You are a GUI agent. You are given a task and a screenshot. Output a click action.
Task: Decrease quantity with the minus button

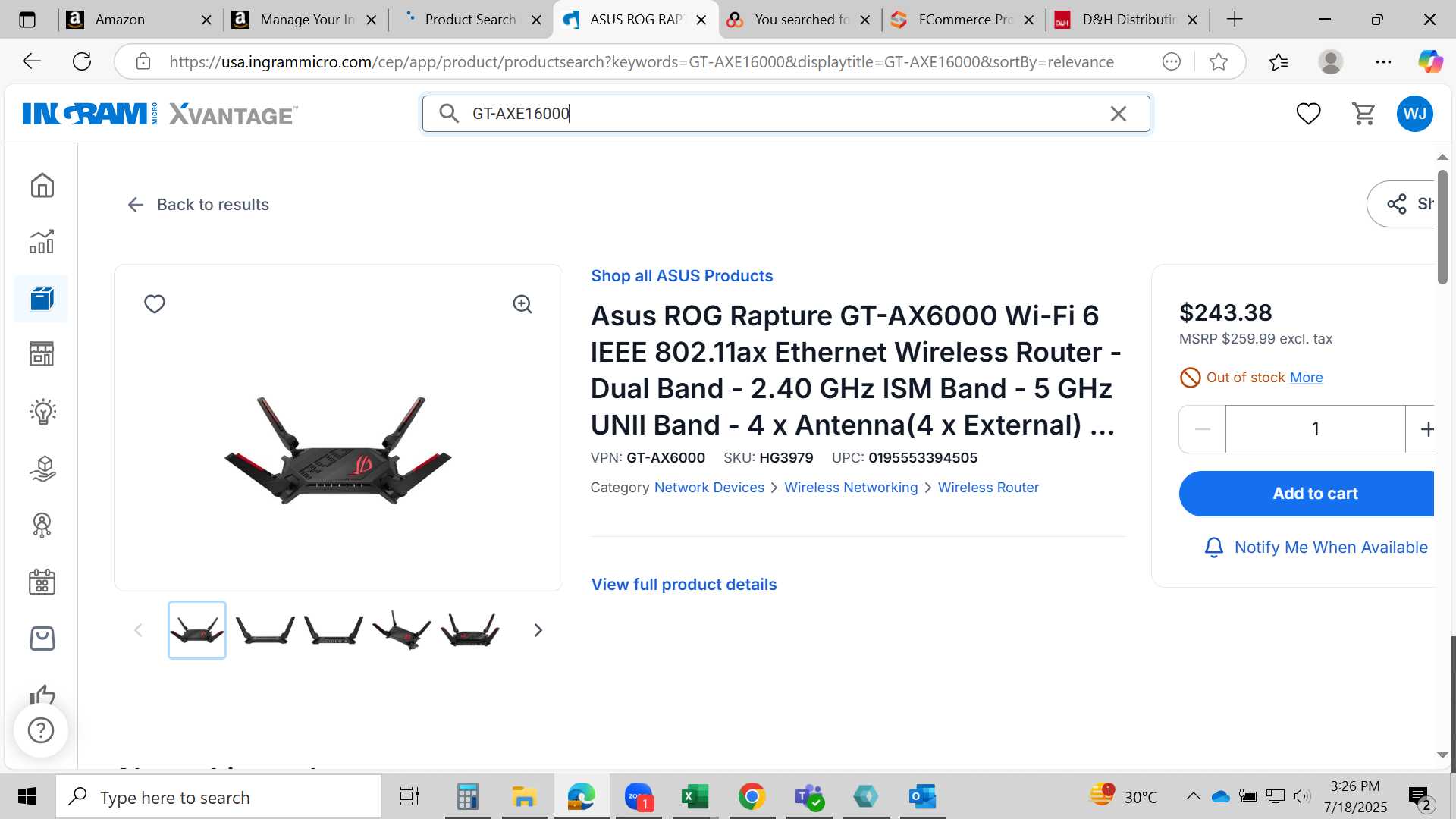pyautogui.click(x=1203, y=429)
